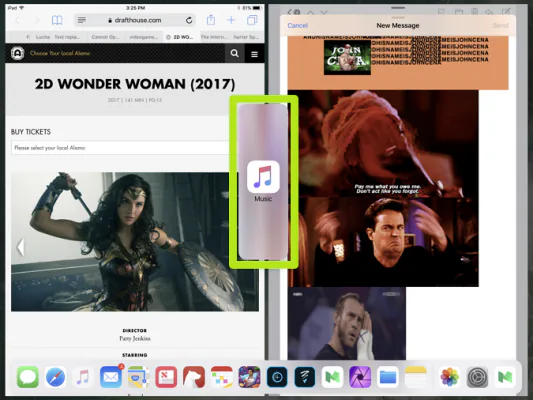The image size is (533, 400).
Task: Switch to the 'videogame...' Safari tab
Action: tap(143, 37)
